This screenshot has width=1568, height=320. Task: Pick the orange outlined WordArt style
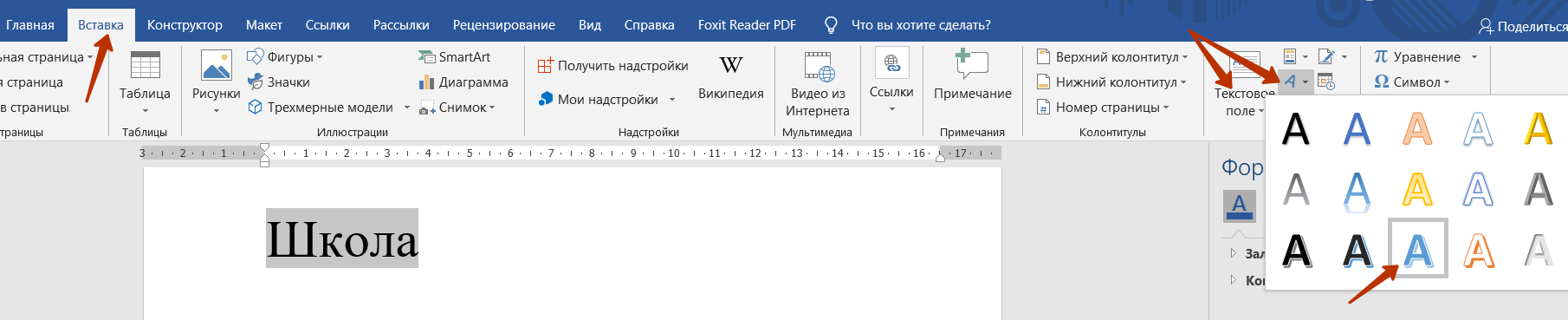[x=1478, y=250]
